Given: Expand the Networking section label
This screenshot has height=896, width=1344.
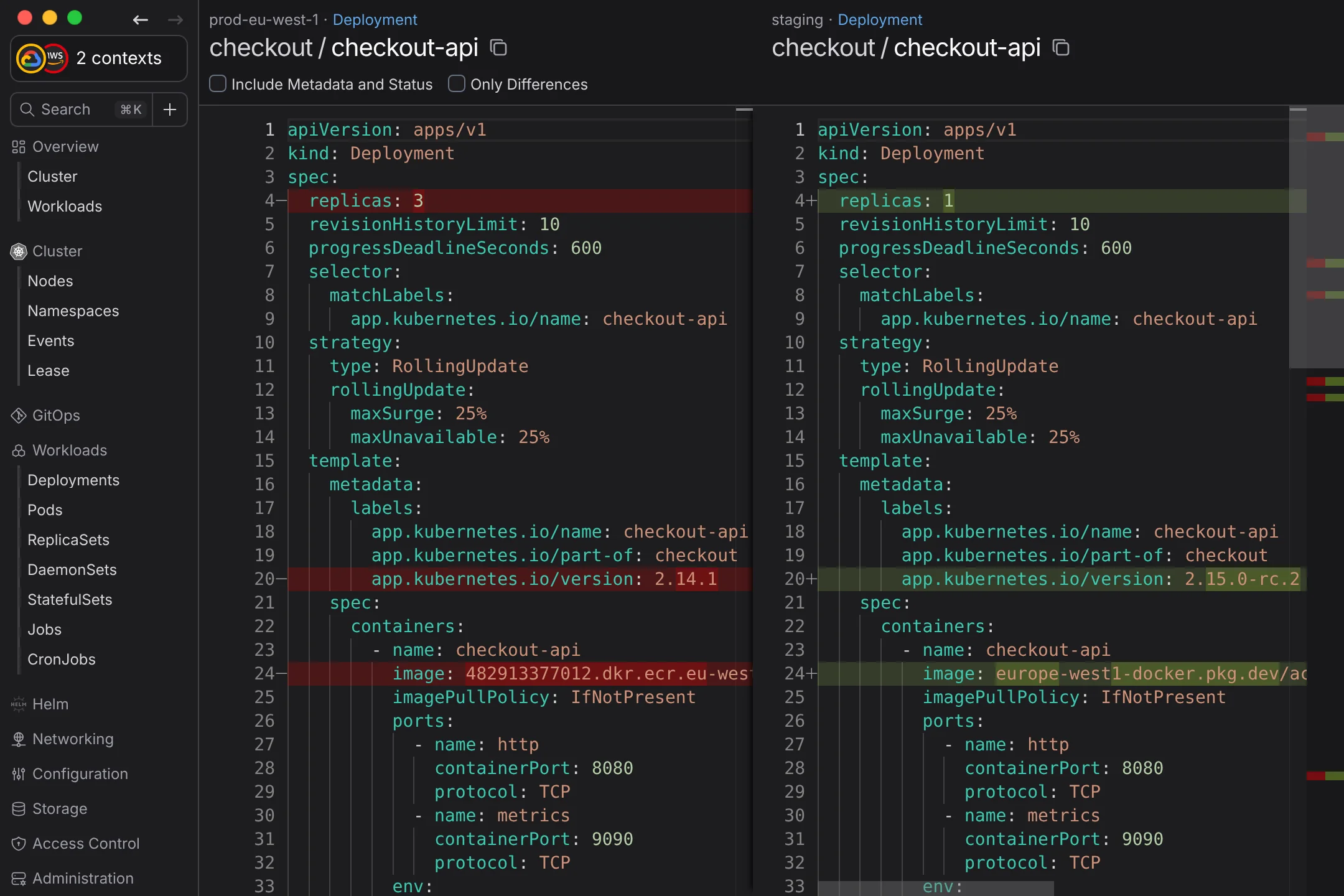Looking at the screenshot, I should point(73,739).
